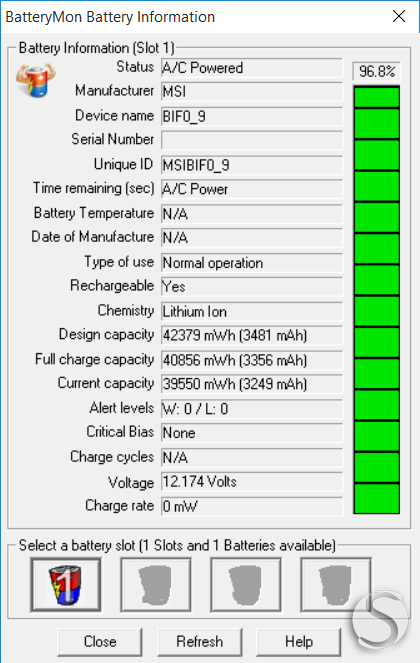Click the Close button
420x663 pixels.
point(100,641)
